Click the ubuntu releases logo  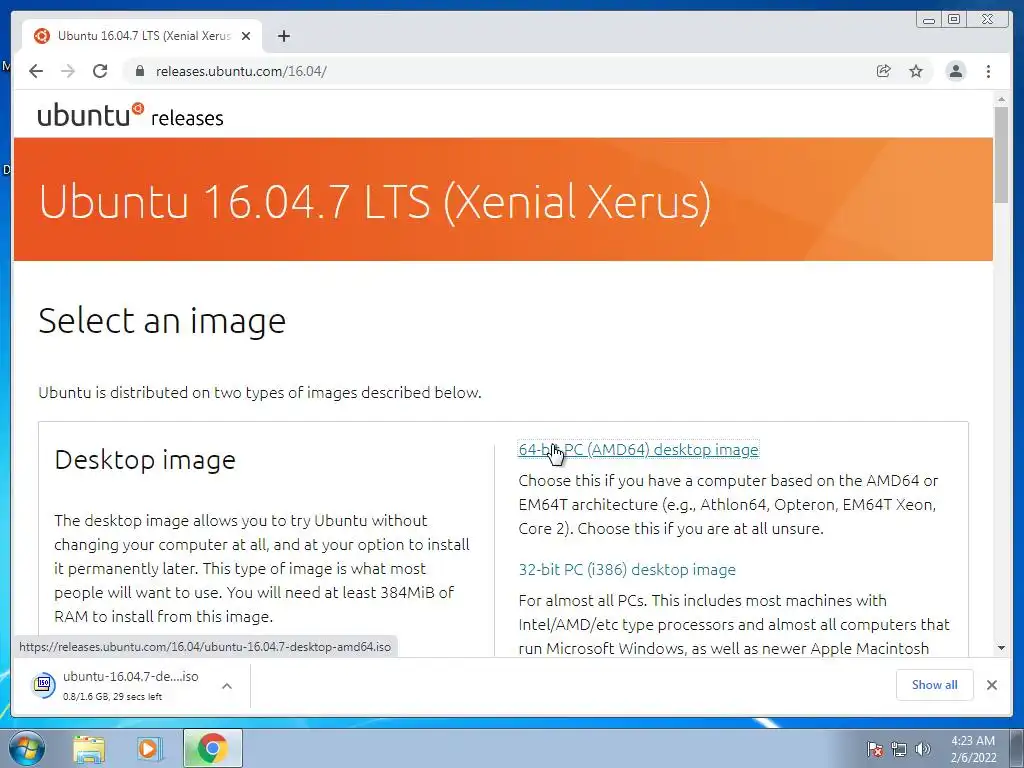[130, 115]
